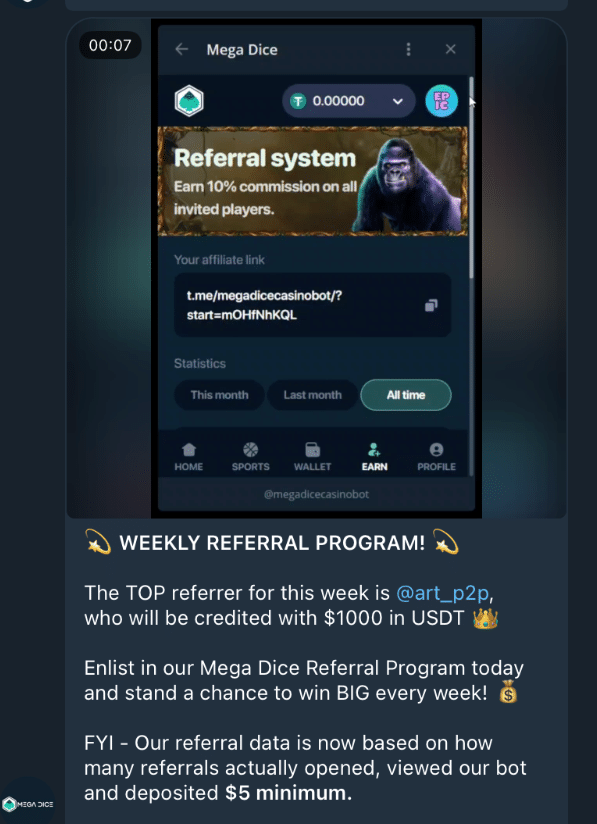Open the PROFILE tab

(x=436, y=457)
